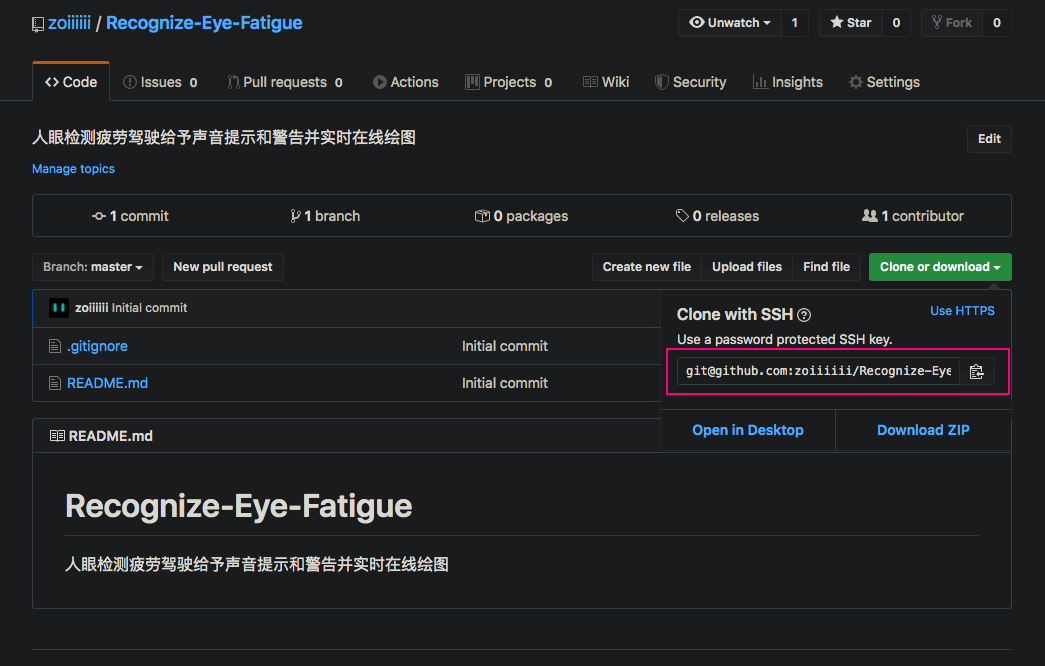Open SSH help question mark icon
Screen dimensions: 1045x666
point(804,315)
